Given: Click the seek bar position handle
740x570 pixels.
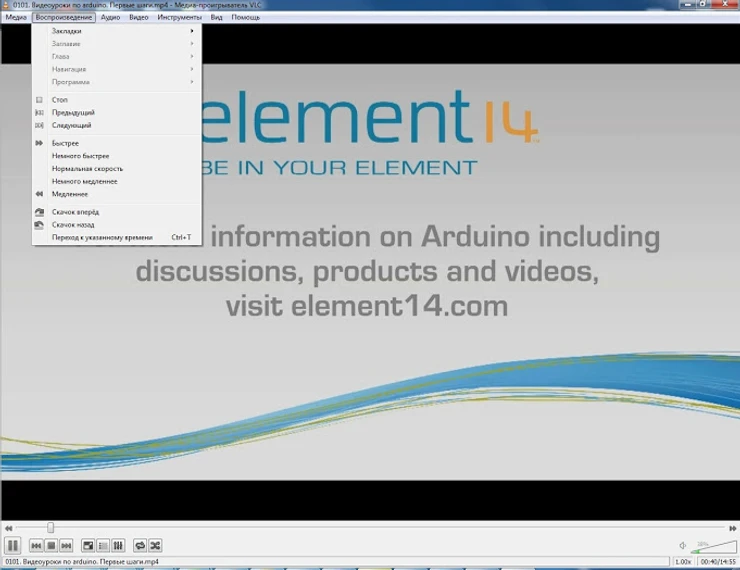Looking at the screenshot, I should pos(50,528).
